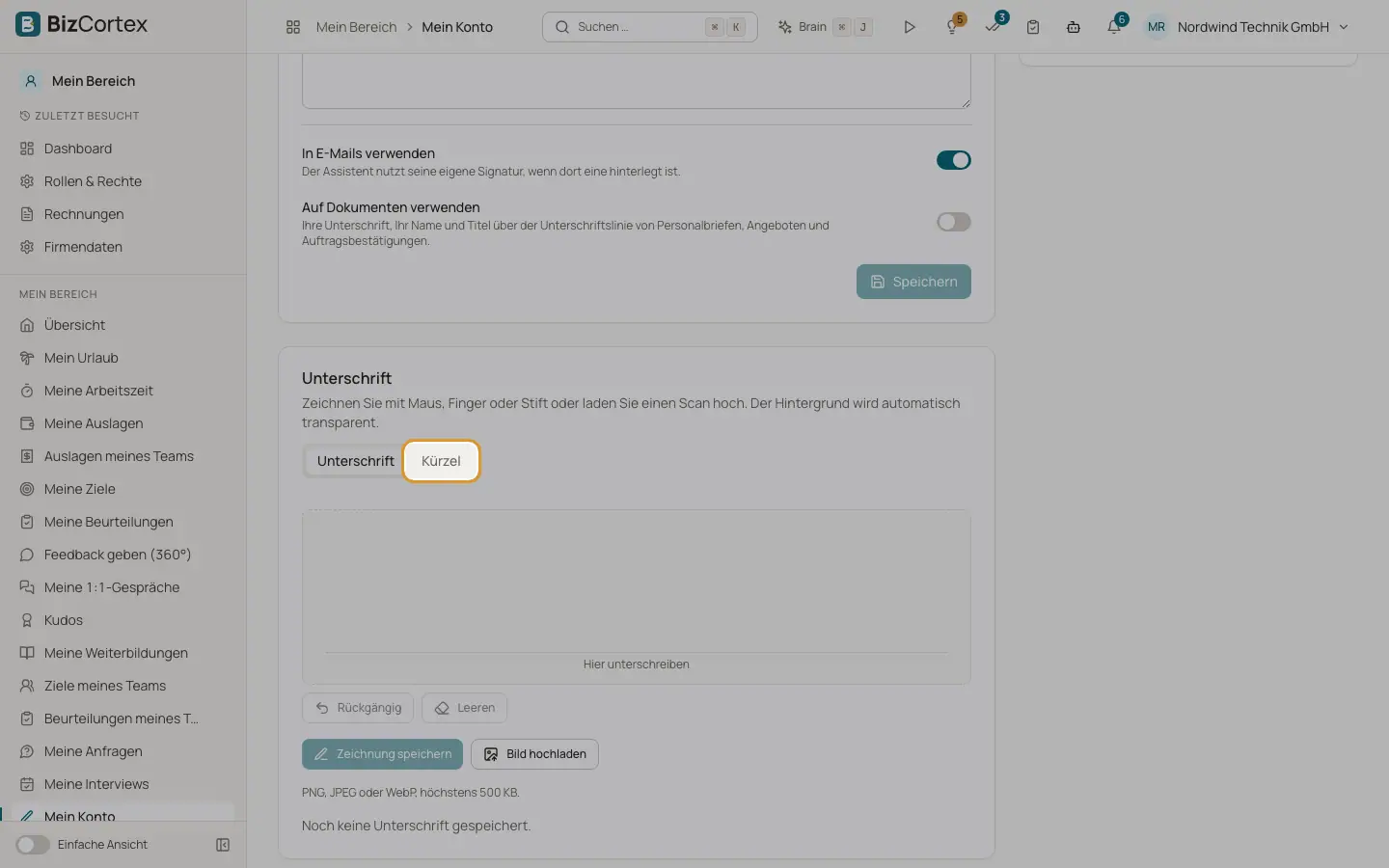Click the Meine Weiterbildungen book icon
This screenshot has width=1389, height=868.
[x=27, y=653]
